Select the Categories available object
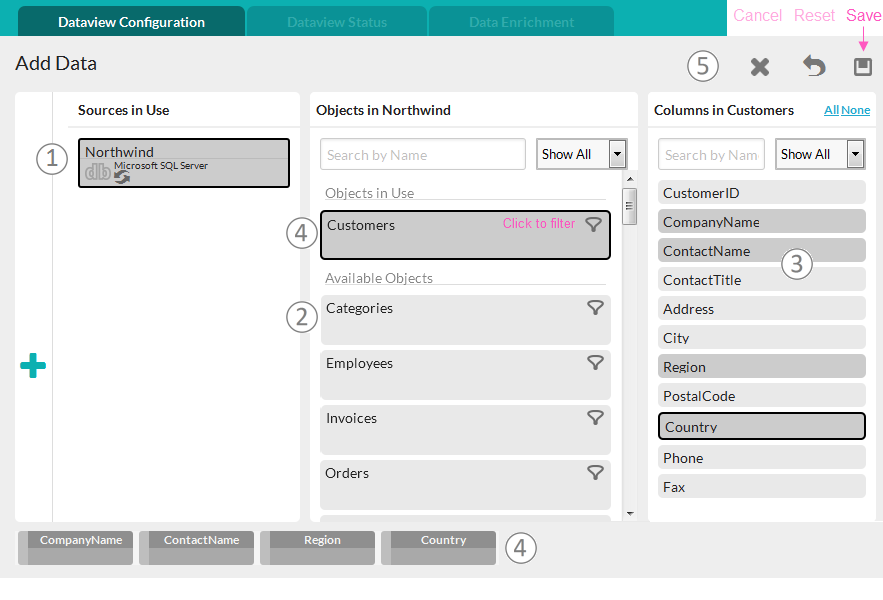Image resolution: width=883 pixels, height=600 pixels. [465, 319]
